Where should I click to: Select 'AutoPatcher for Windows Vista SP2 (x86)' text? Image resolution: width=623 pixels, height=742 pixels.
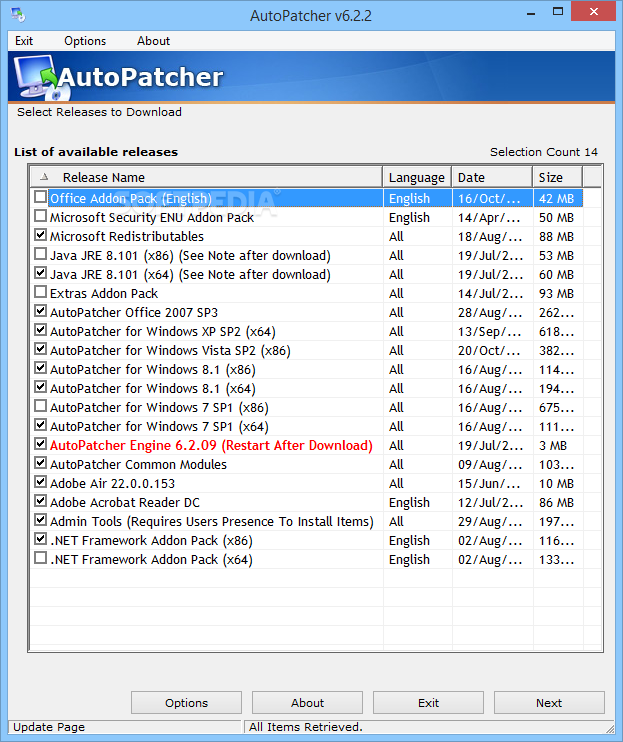[x=170, y=351]
